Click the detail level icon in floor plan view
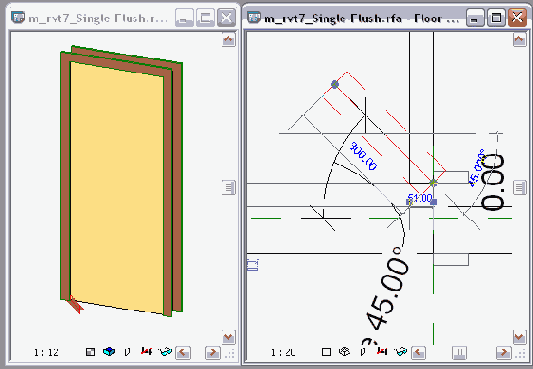 click(x=326, y=352)
